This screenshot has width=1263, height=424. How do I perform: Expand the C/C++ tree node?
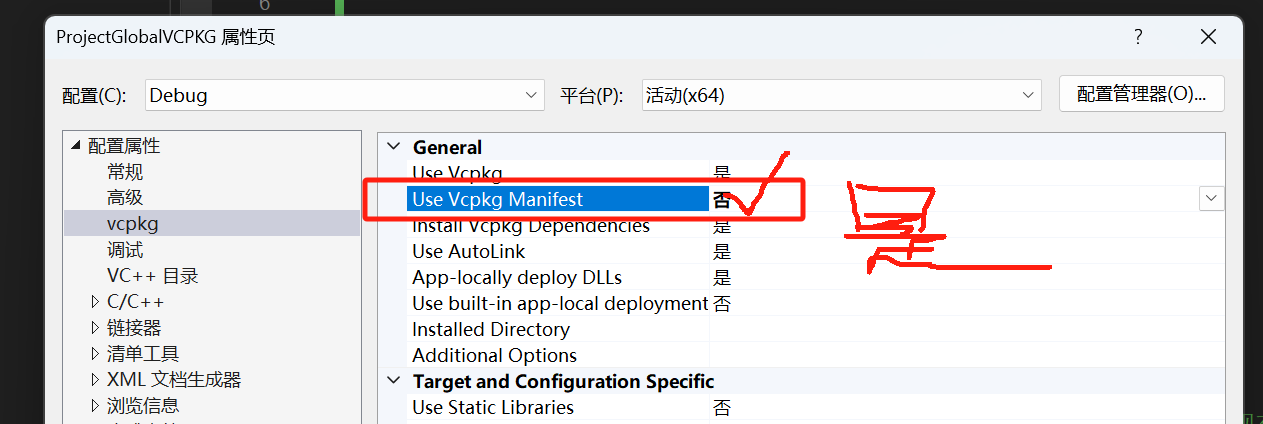coord(95,302)
